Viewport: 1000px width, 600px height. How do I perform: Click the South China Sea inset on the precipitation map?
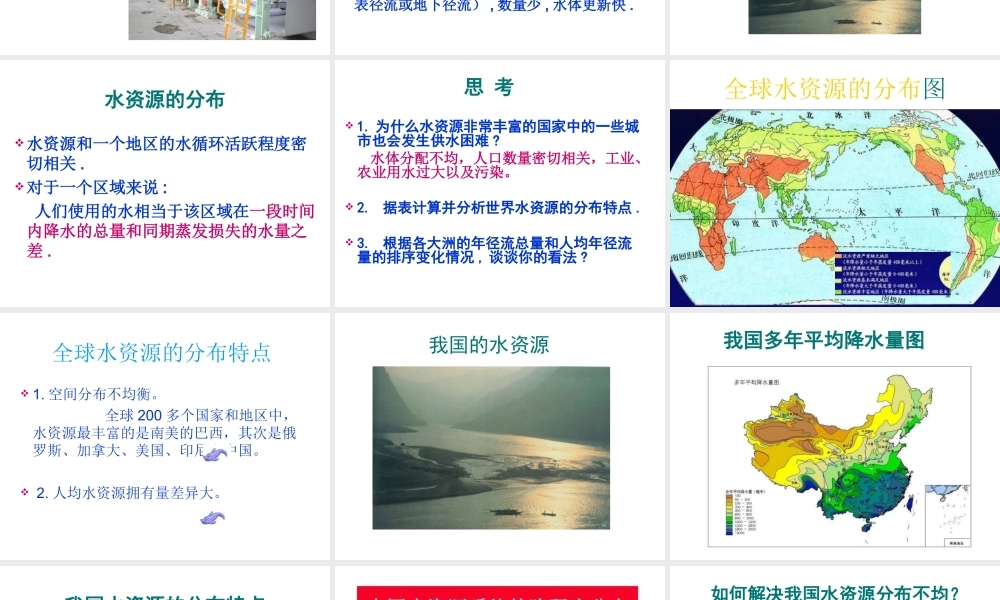click(x=948, y=516)
